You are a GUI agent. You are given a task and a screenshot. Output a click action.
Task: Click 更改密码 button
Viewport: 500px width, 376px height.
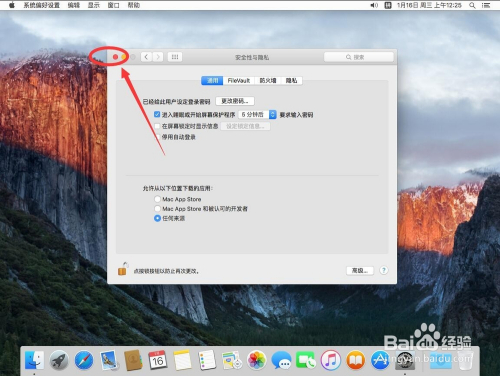point(235,101)
